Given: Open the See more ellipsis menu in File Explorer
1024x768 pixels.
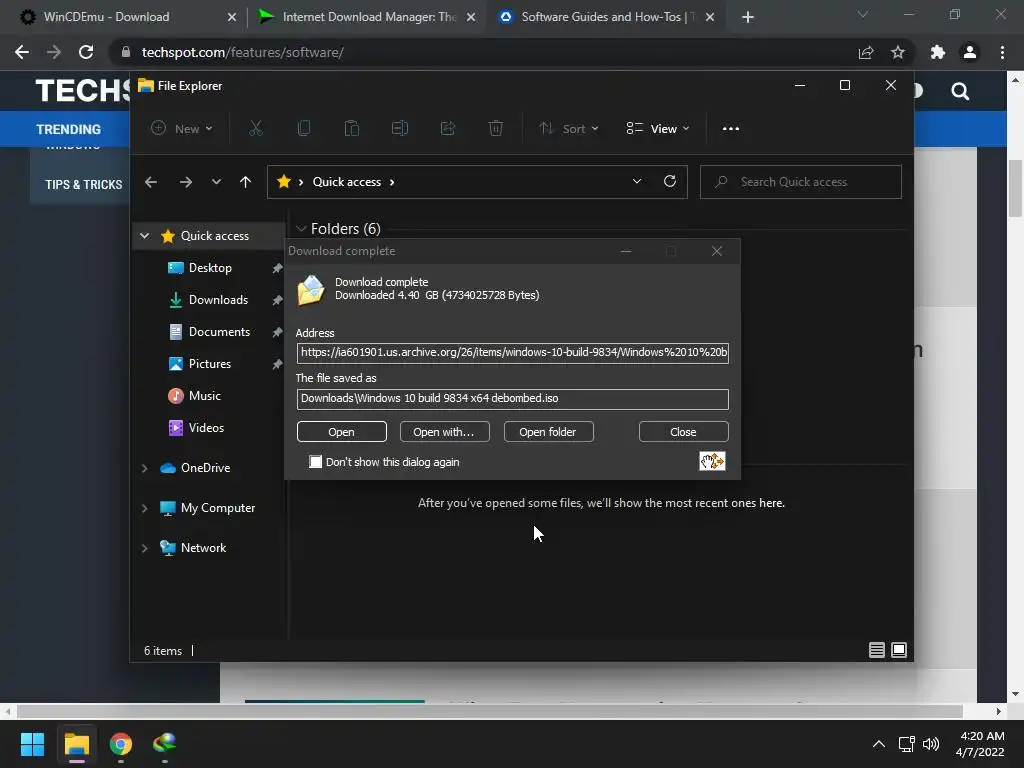Looking at the screenshot, I should (x=731, y=129).
